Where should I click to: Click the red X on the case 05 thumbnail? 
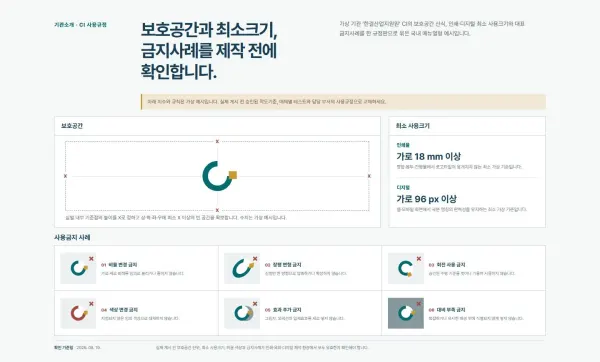(255, 304)
